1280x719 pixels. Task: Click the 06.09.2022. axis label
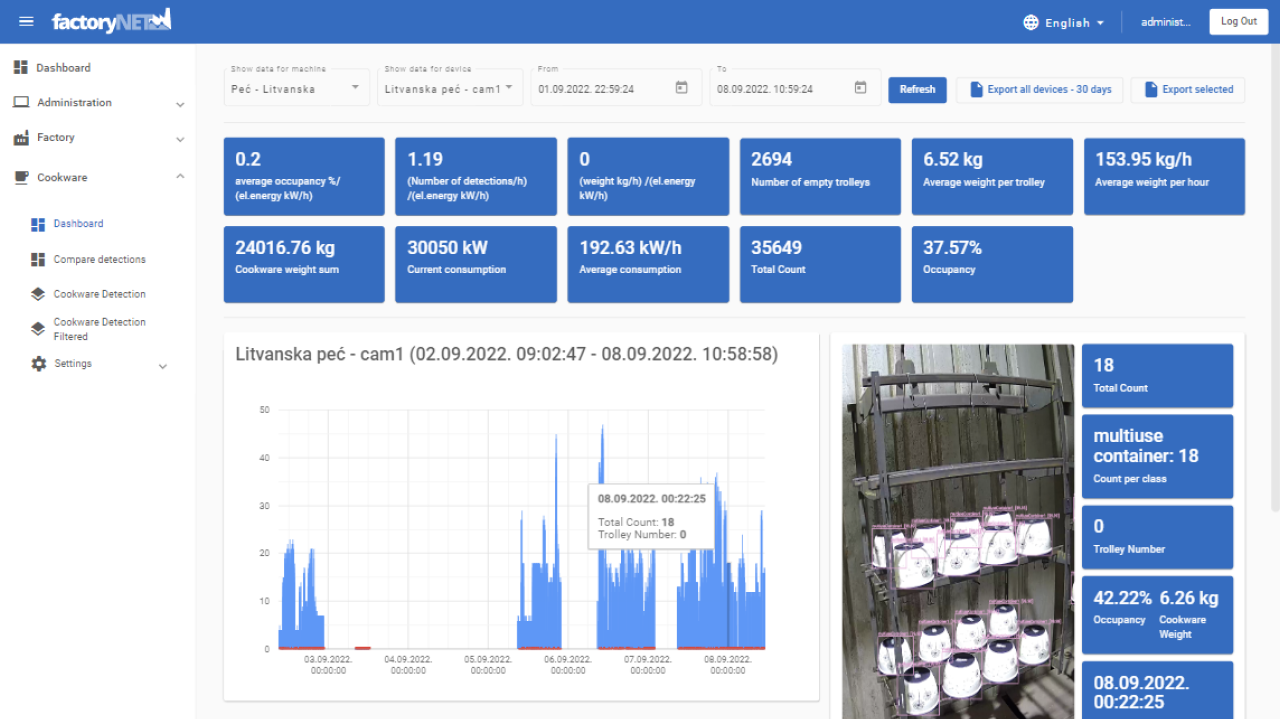point(568,664)
